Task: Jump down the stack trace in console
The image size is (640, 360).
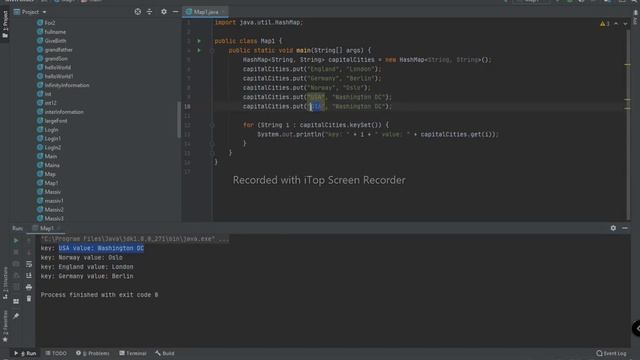Action: tap(29, 252)
